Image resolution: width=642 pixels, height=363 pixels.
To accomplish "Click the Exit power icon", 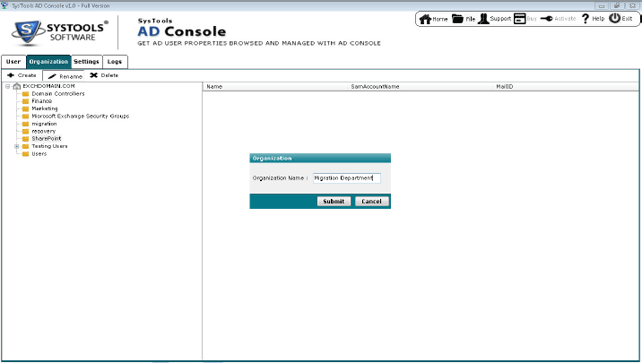I will click(615, 18).
